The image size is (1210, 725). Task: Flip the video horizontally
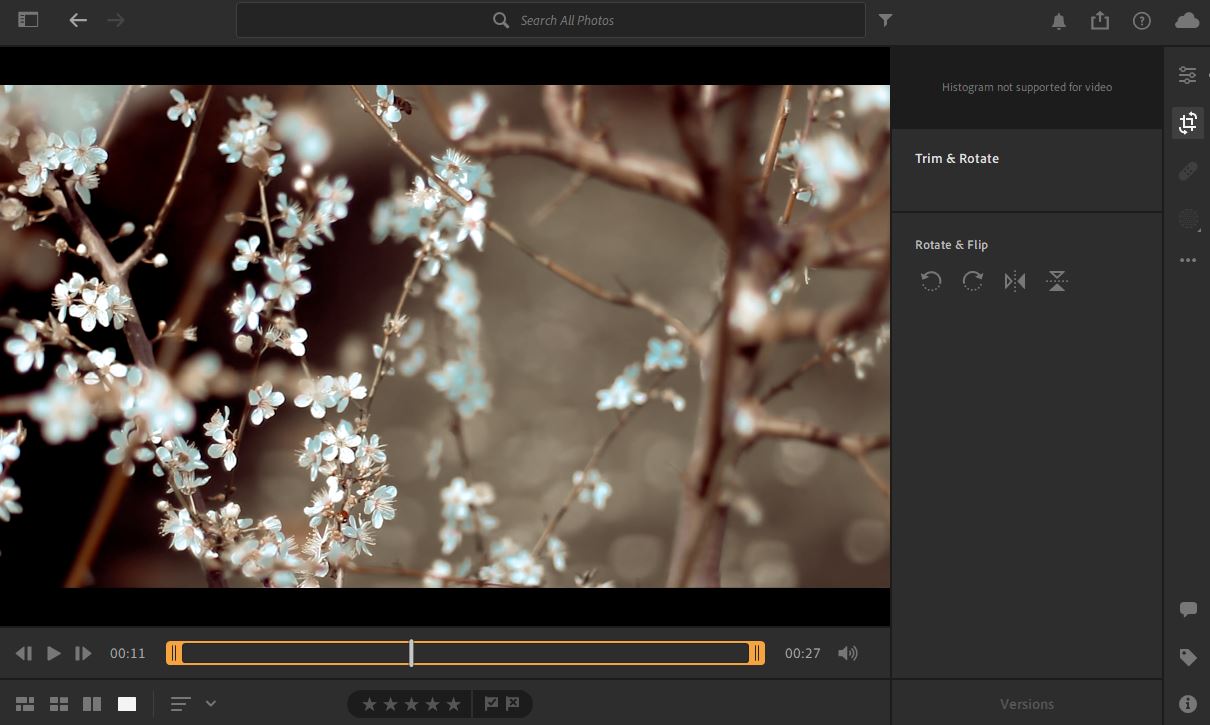click(1014, 281)
